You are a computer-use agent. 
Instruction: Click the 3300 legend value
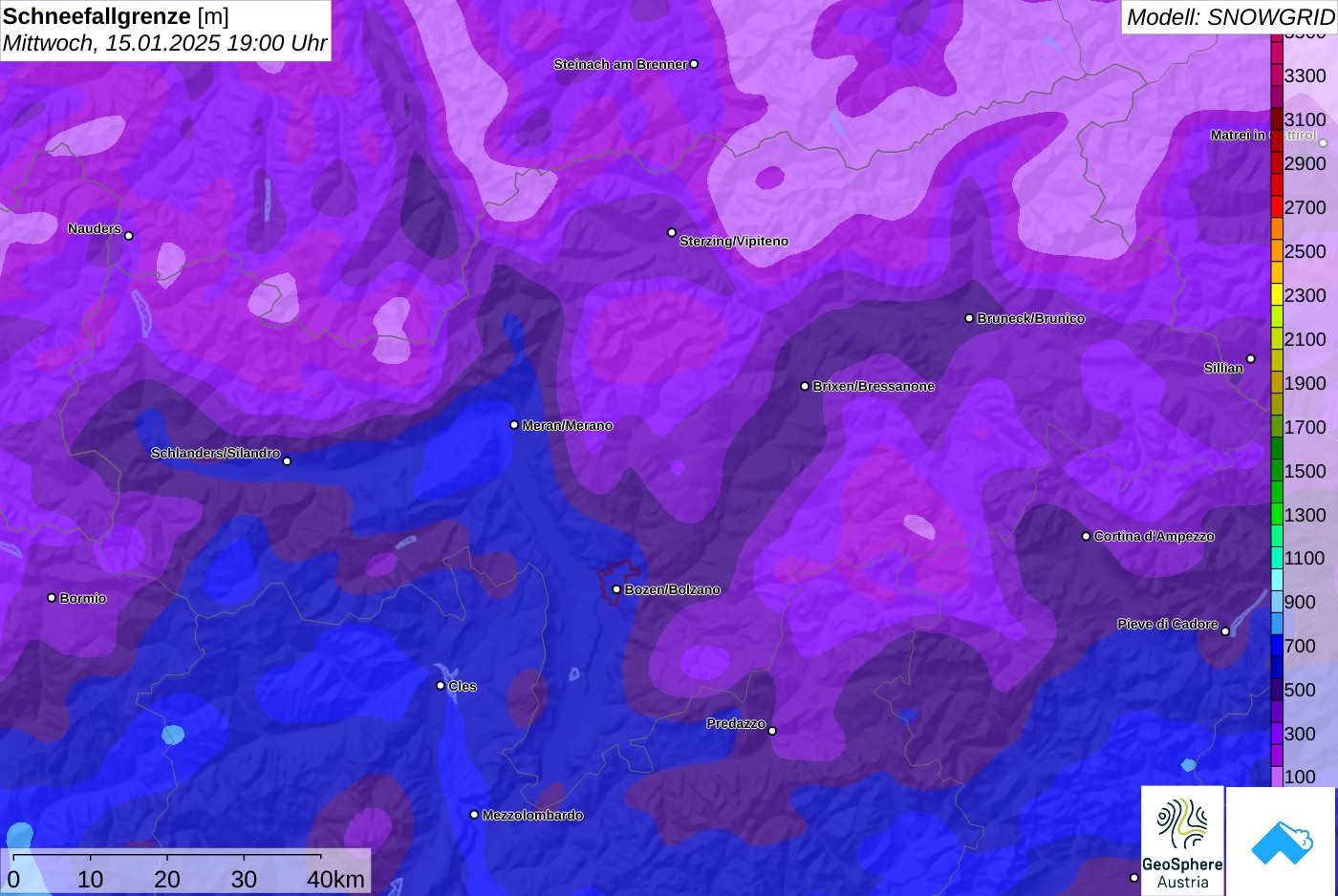point(1305,75)
